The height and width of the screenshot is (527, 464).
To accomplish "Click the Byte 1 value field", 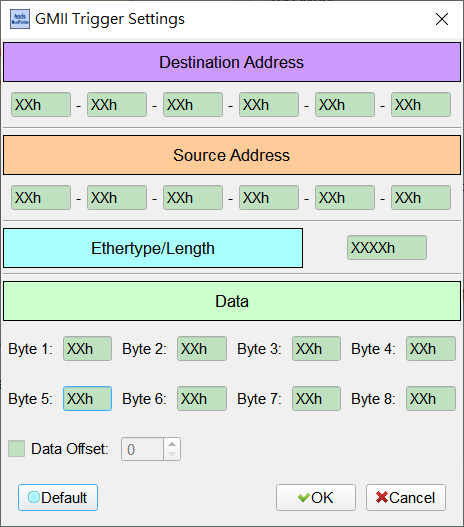I will (87, 349).
